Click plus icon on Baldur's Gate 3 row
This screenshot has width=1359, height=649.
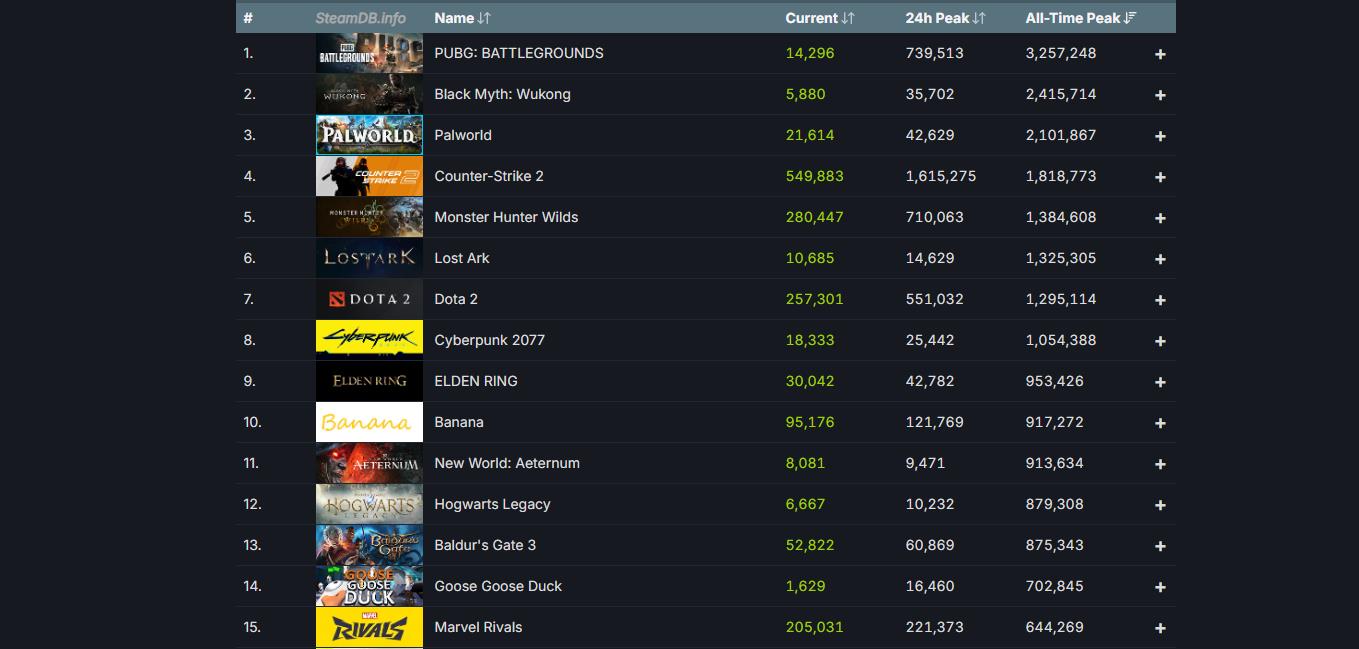pyautogui.click(x=1160, y=546)
